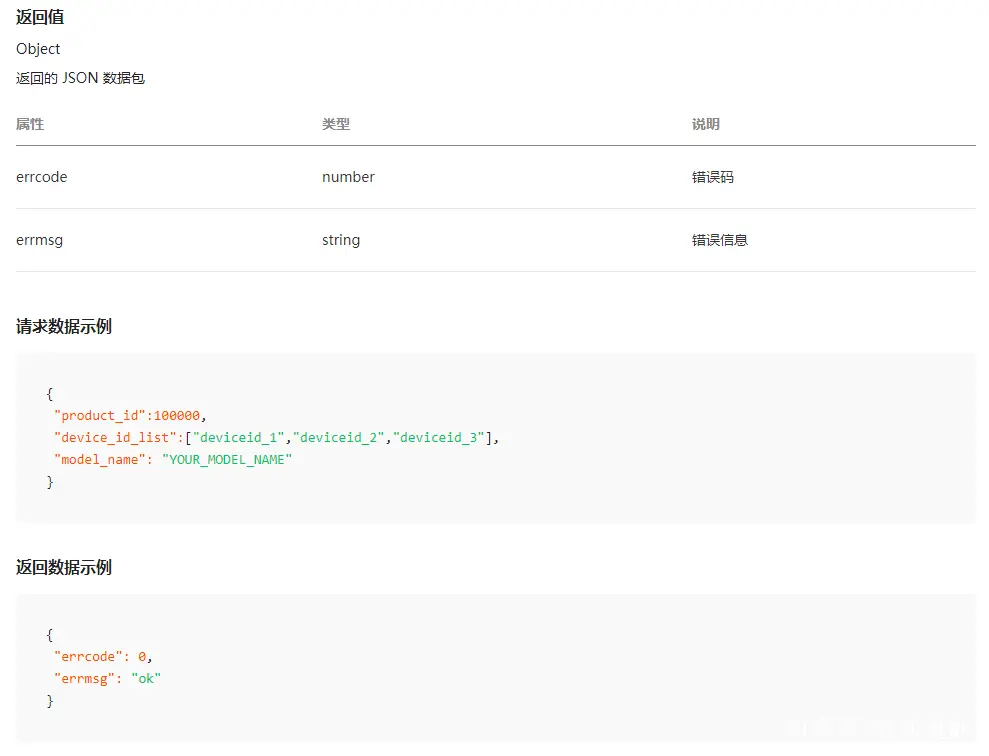Click the 返回值 heading
This screenshot has width=989, height=756.
pos(40,17)
